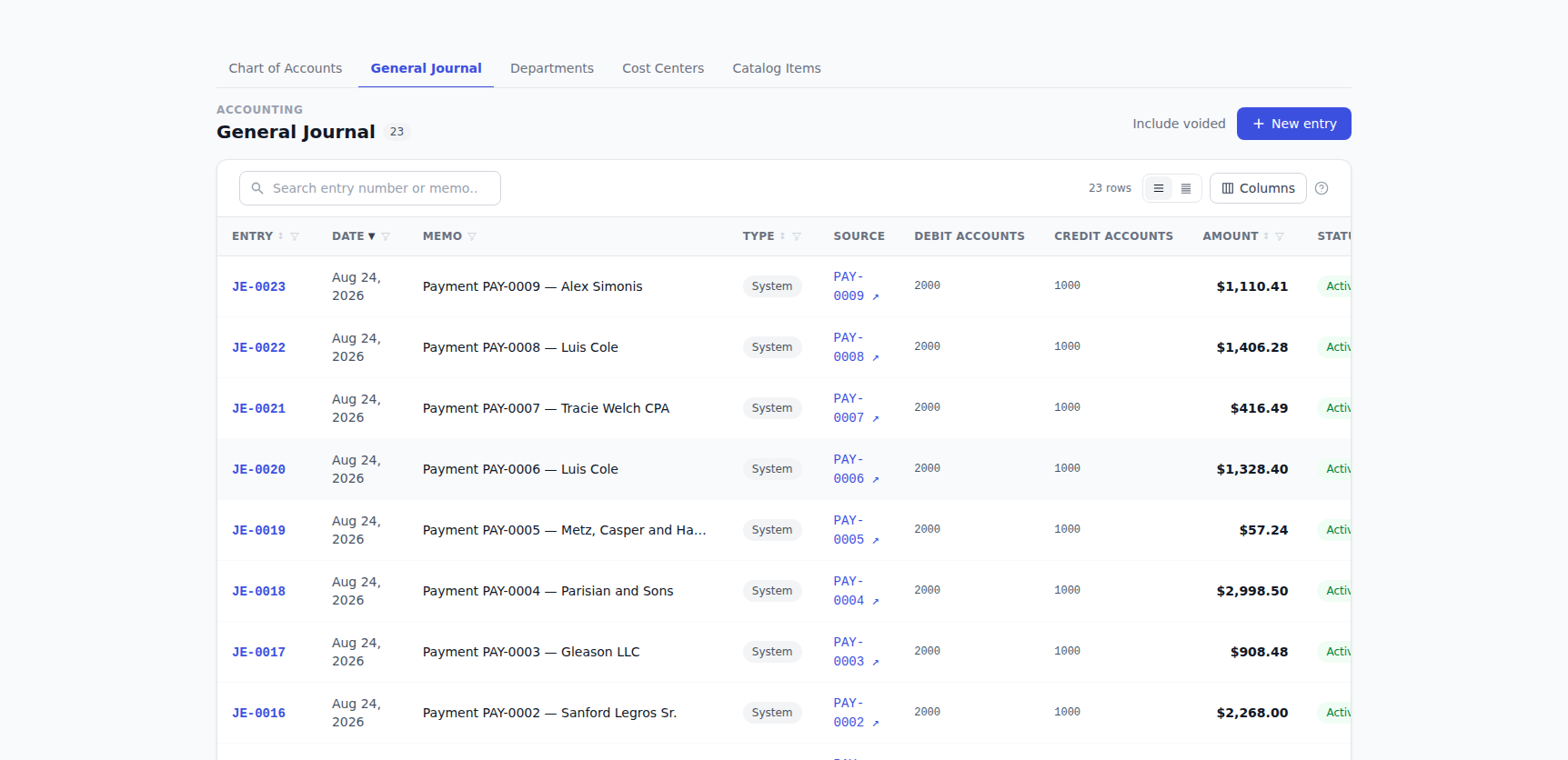The image size is (1568, 760).
Task: Filter the Entry column
Action: click(295, 236)
